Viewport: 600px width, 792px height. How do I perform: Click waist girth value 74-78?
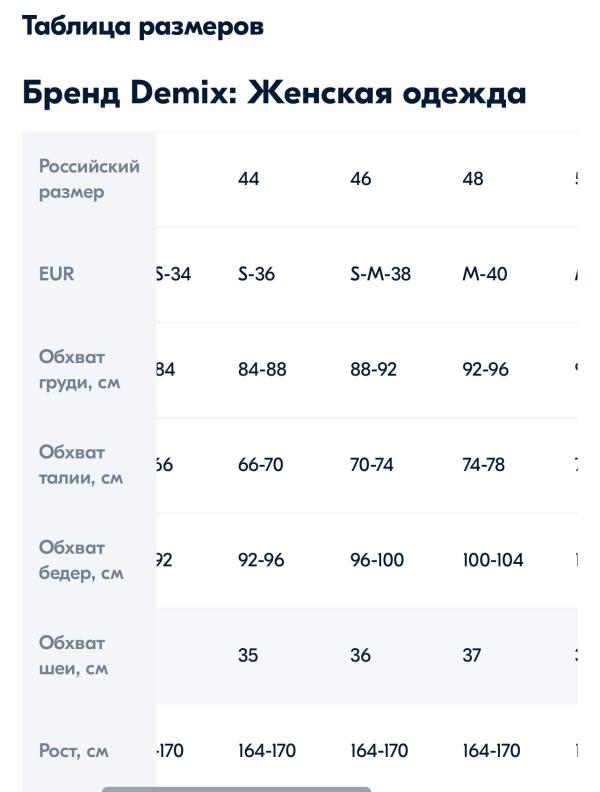(483, 465)
